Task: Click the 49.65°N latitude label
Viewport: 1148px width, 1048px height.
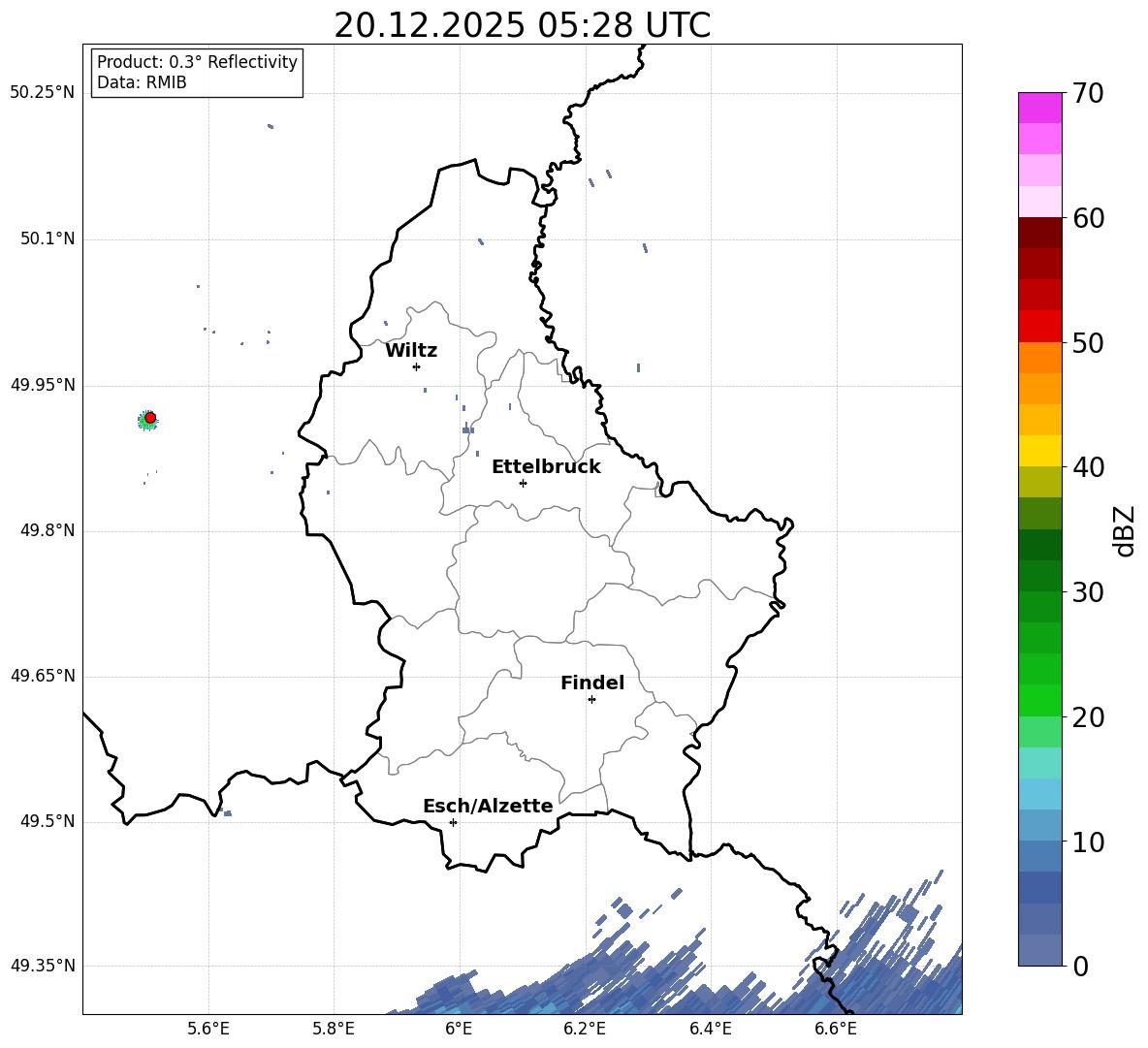Action: click(43, 676)
